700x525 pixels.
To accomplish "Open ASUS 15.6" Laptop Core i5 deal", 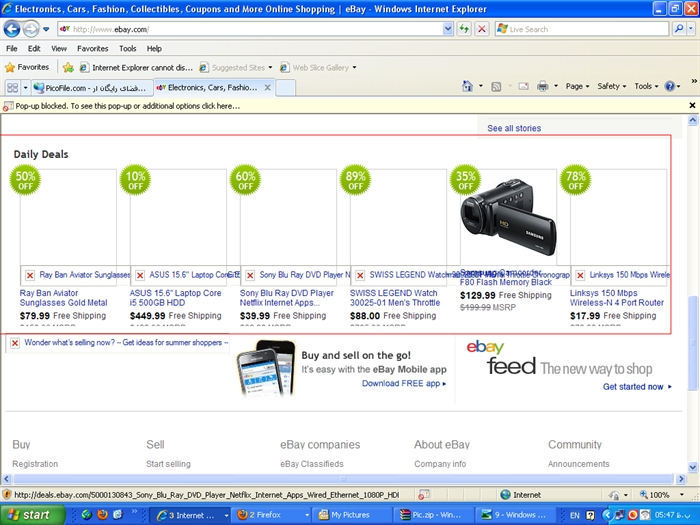I will click(x=175, y=298).
